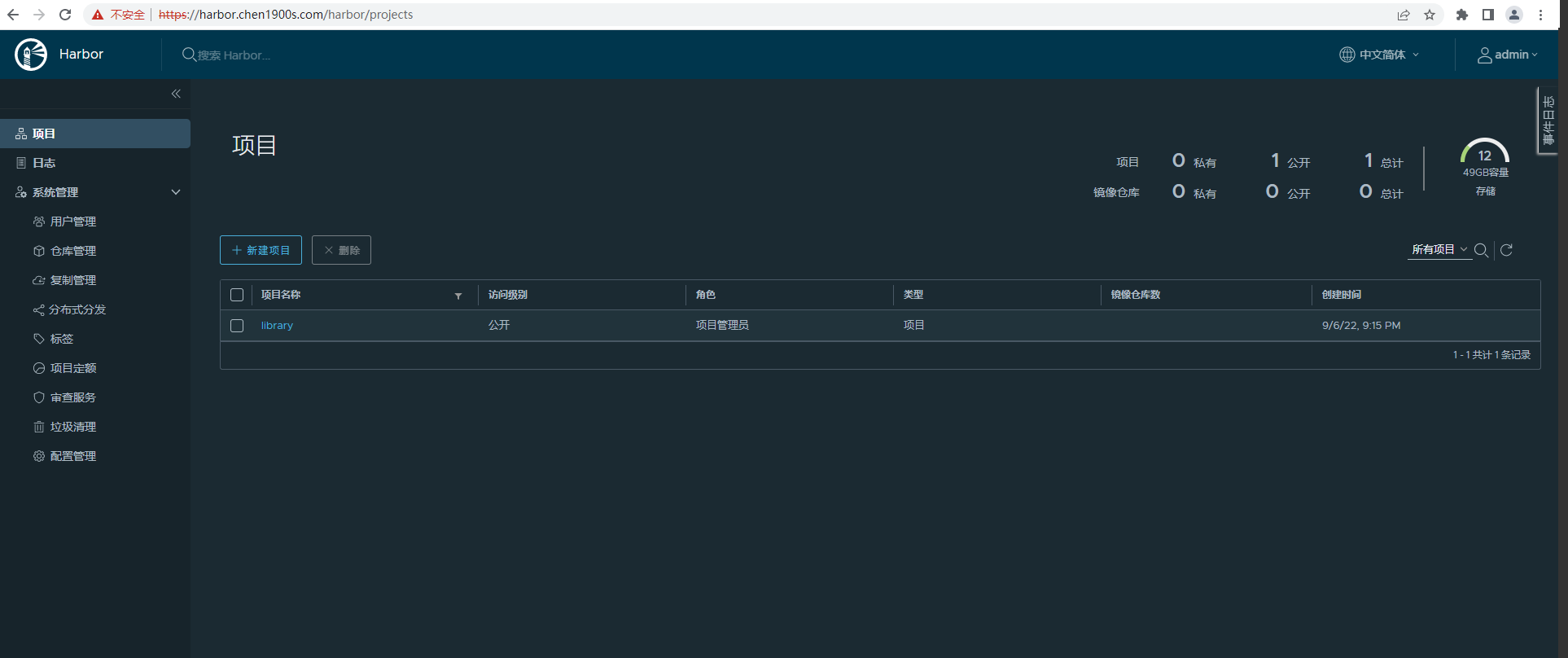
Task: Open browser extensions puzzle icon
Action: point(1462,15)
